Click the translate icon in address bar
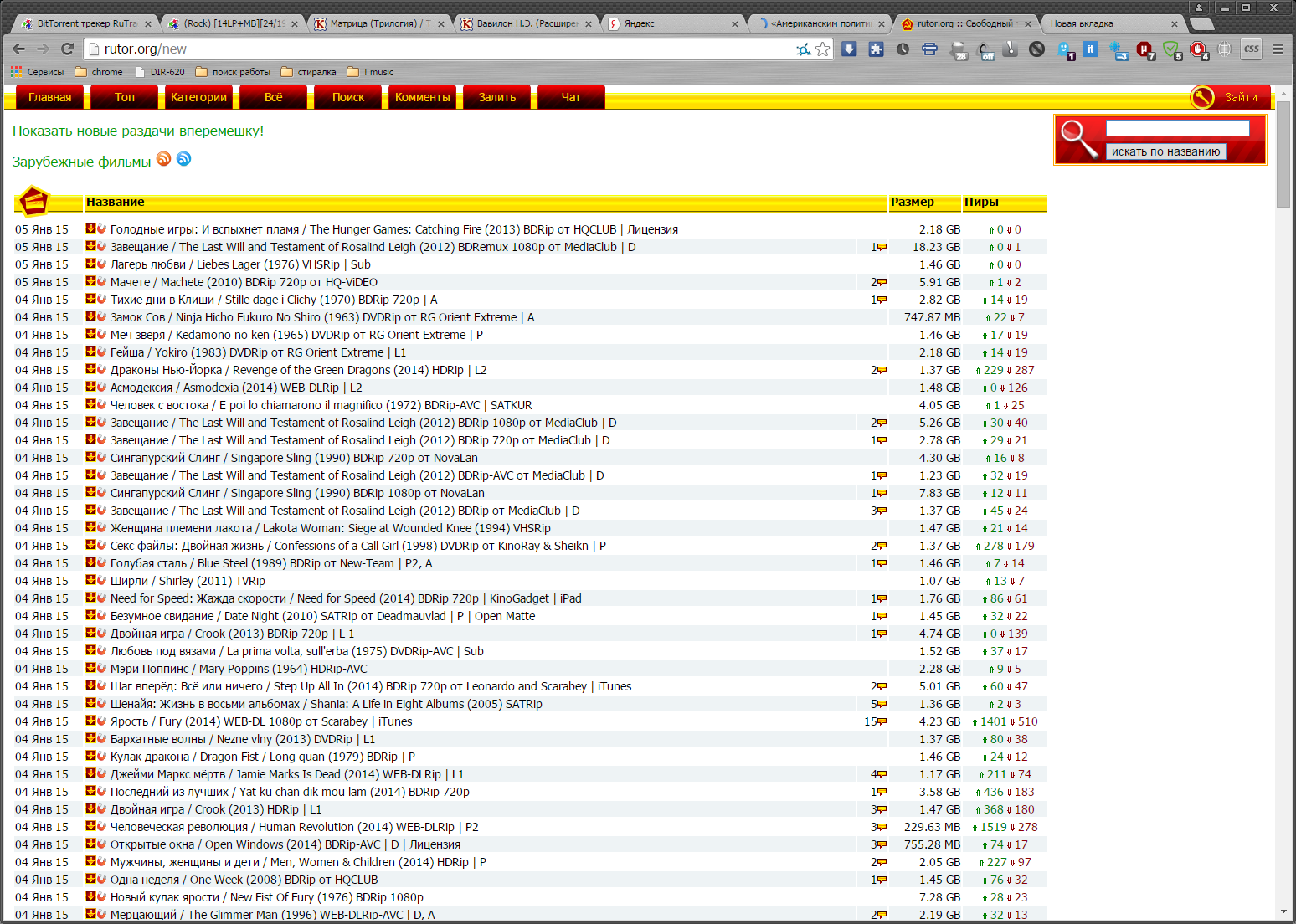1296x924 pixels. (804, 49)
